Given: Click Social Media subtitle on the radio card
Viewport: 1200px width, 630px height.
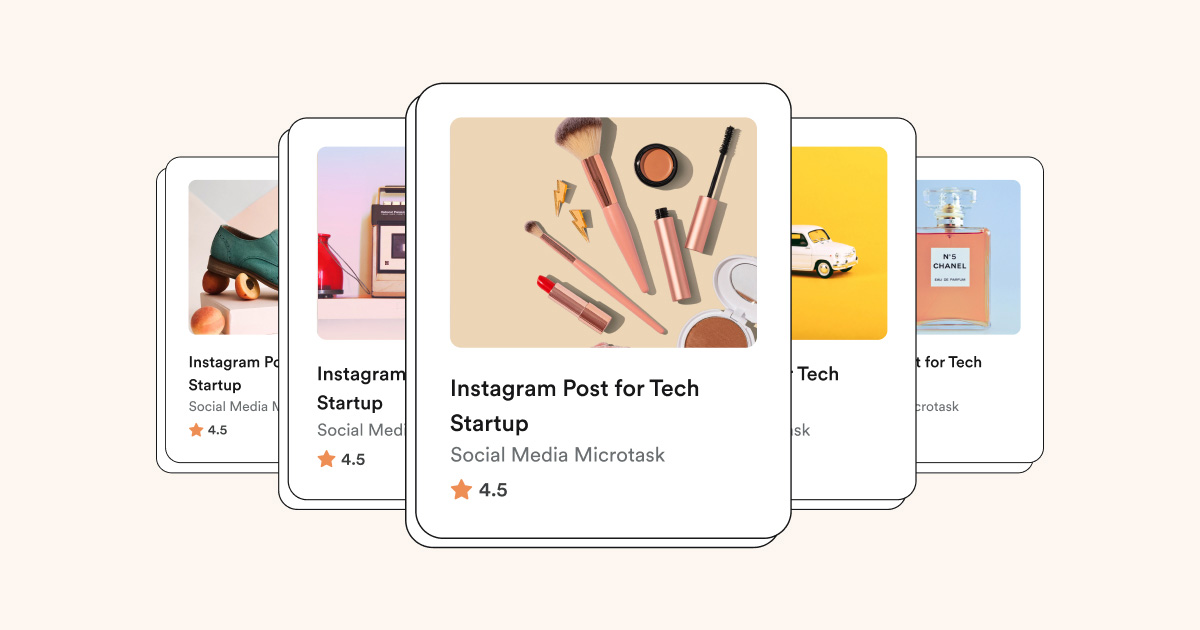Looking at the screenshot, I should pyautogui.click(x=361, y=430).
